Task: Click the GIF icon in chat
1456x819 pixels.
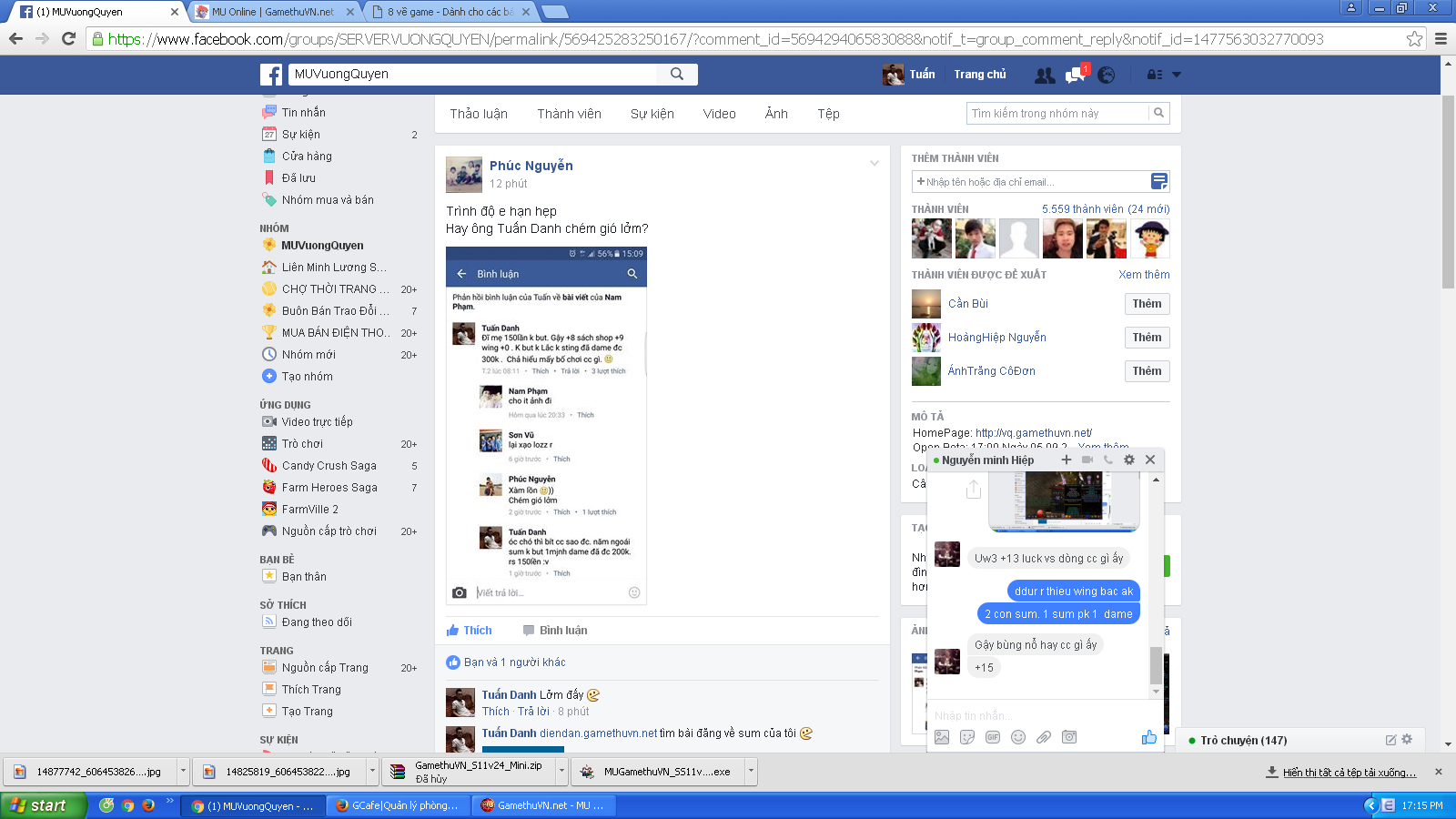Action: 993,737
